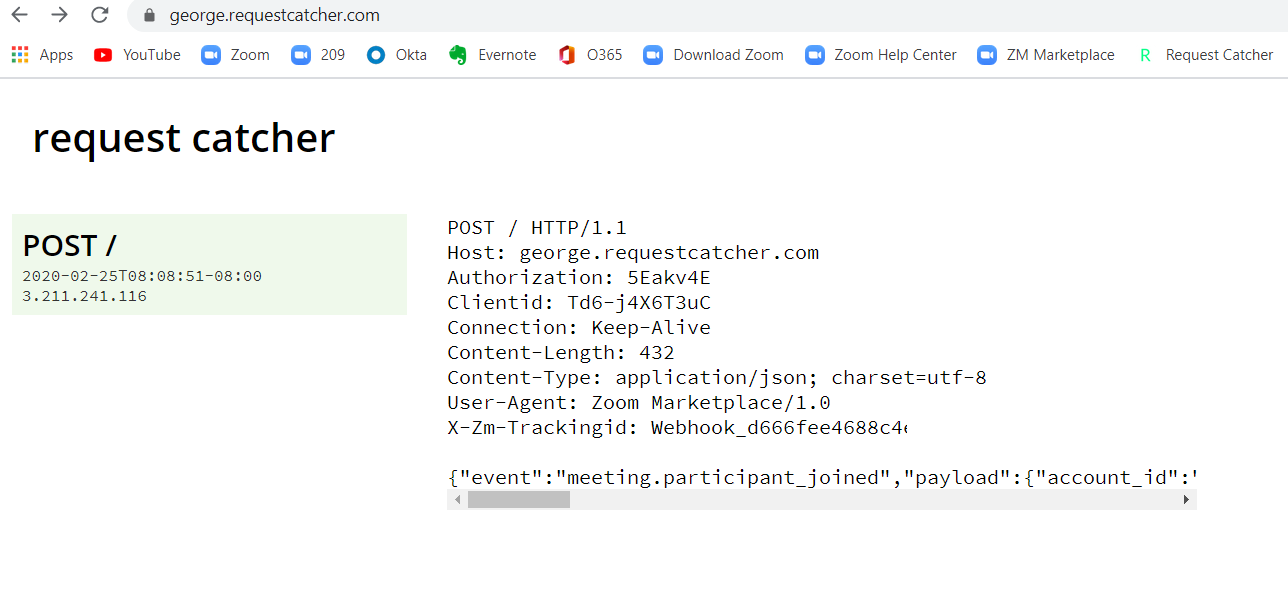Click the browser forward arrow

(x=59, y=15)
